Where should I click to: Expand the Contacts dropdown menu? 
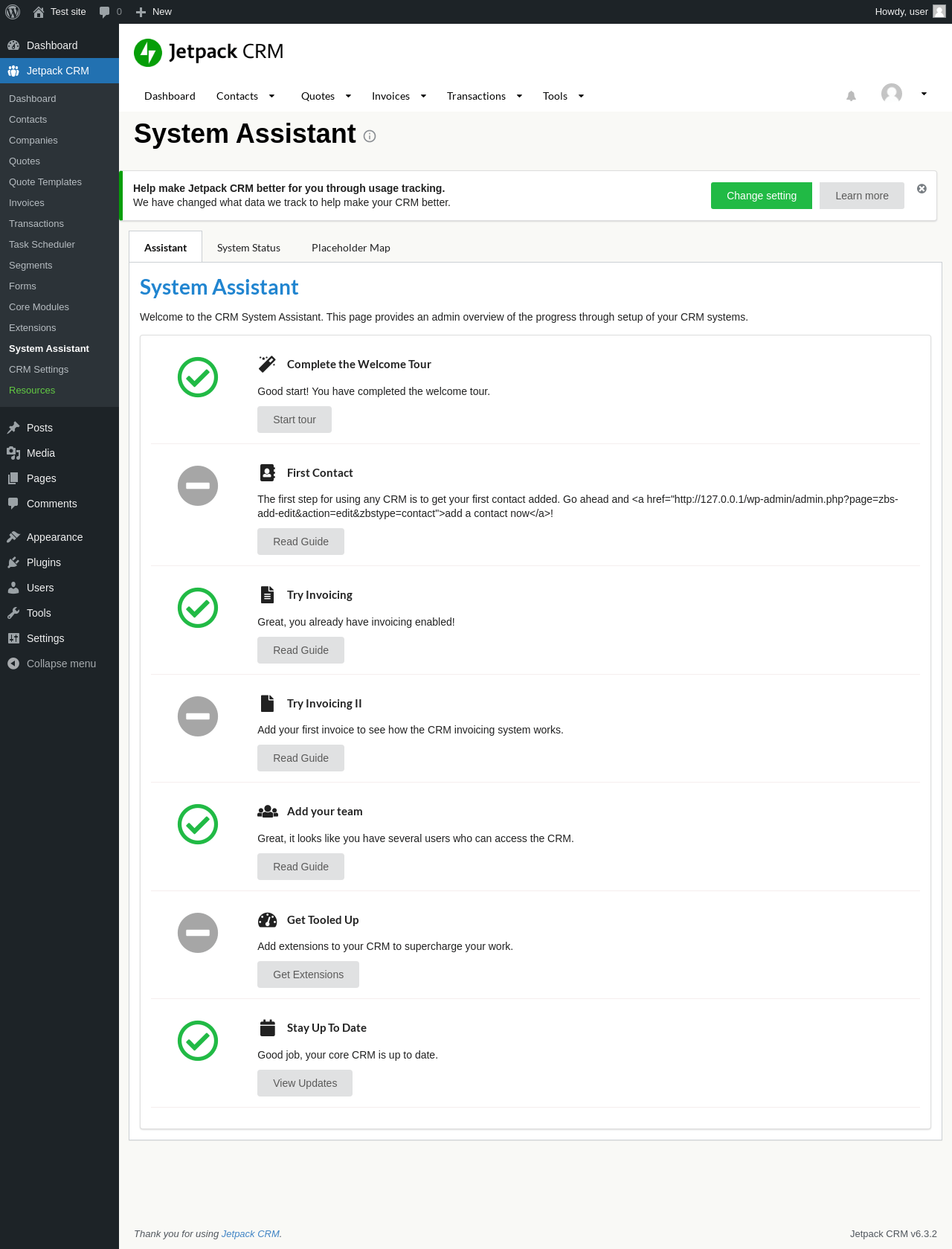pyautogui.click(x=271, y=96)
